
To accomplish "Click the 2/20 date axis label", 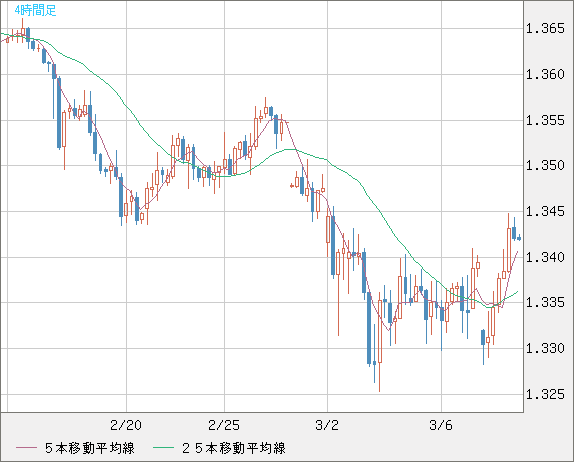I will (126, 425).
